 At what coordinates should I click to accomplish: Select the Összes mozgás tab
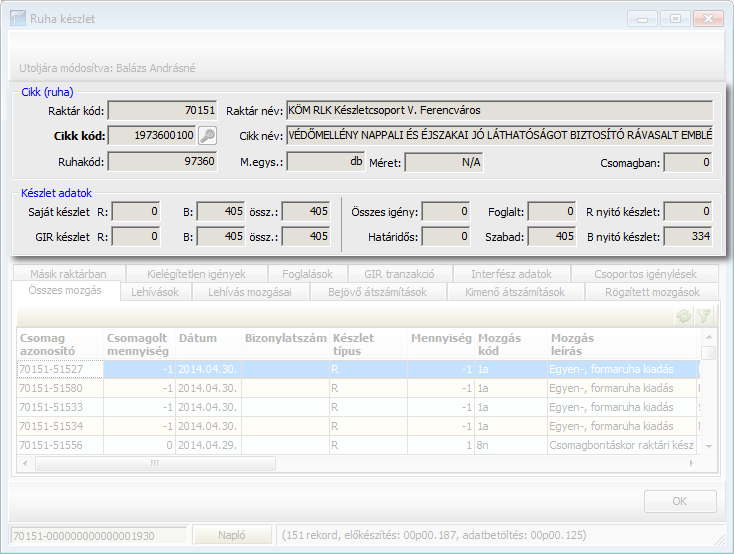(x=65, y=290)
